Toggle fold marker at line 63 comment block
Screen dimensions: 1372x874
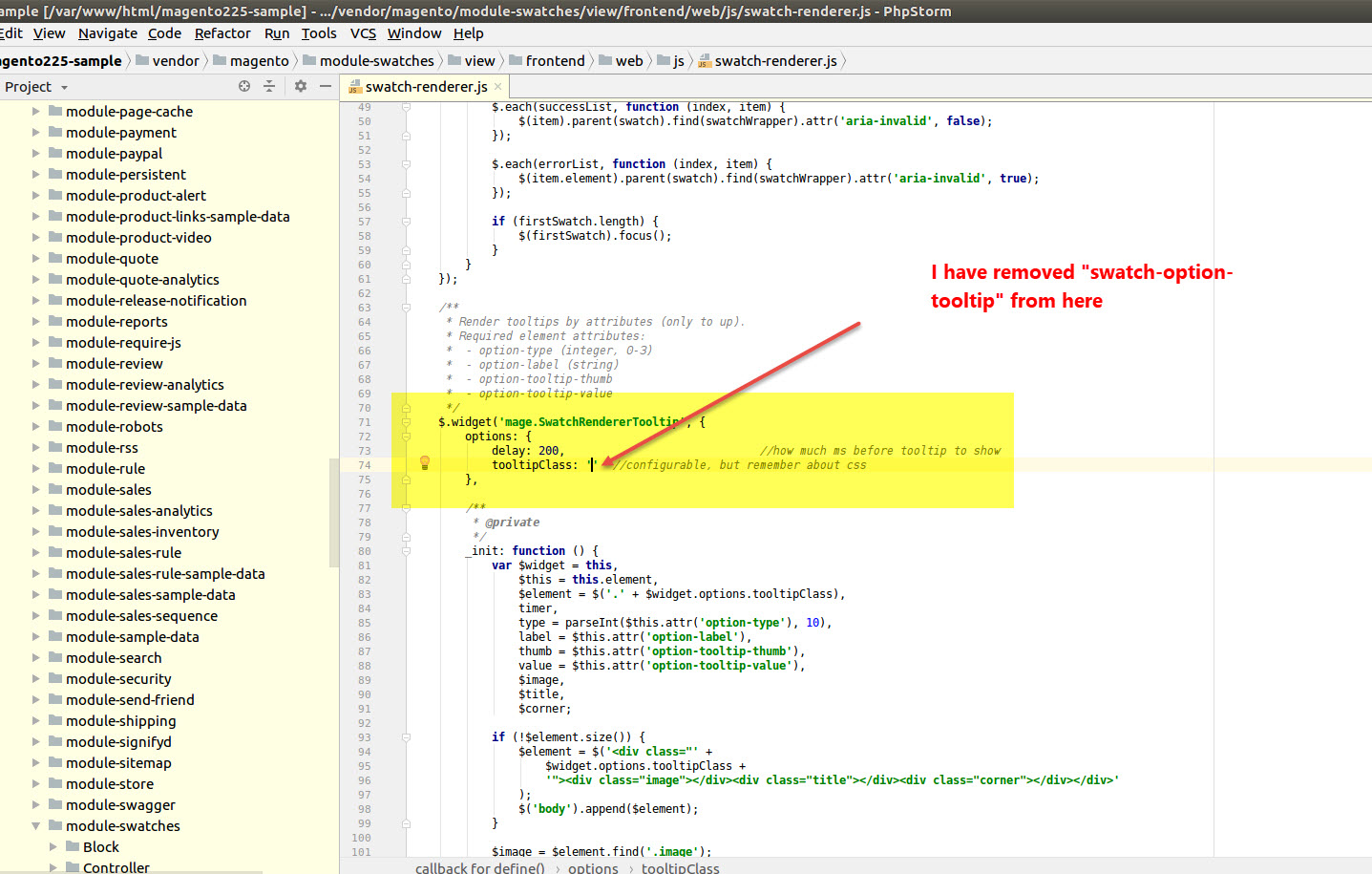(406, 308)
